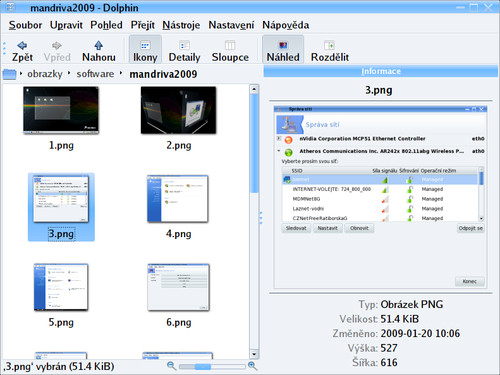Image resolution: width=500 pixels, height=375 pixels.
Task: Split the view with Rozdělit
Action: tap(330, 51)
